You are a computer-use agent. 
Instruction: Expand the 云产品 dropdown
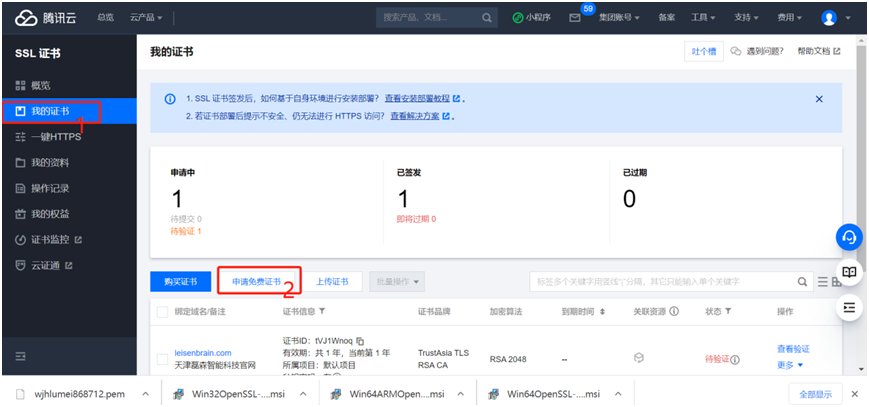point(146,18)
